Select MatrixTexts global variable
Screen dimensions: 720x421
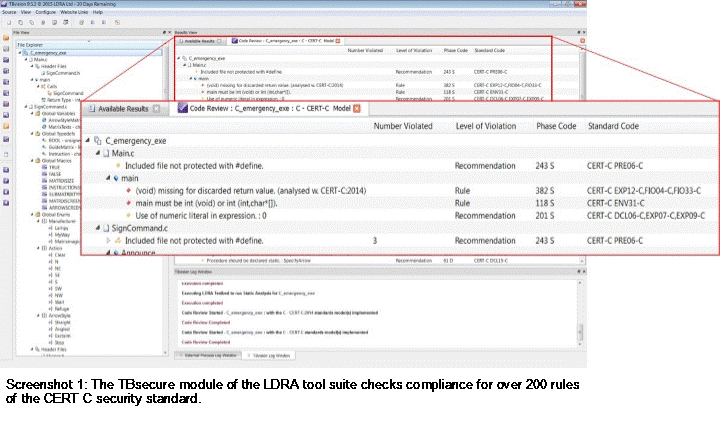pos(62,127)
